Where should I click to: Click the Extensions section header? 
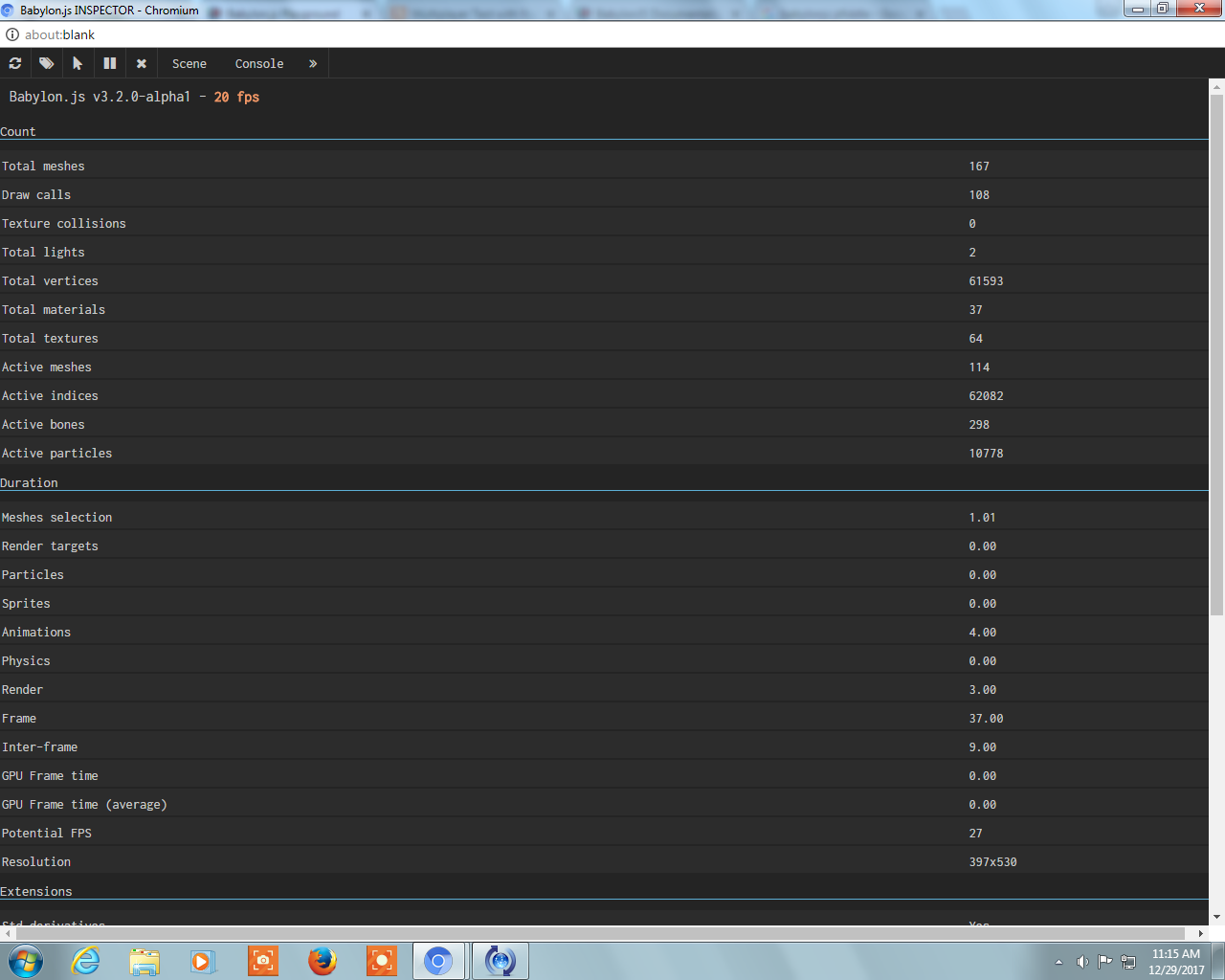[x=36, y=892]
